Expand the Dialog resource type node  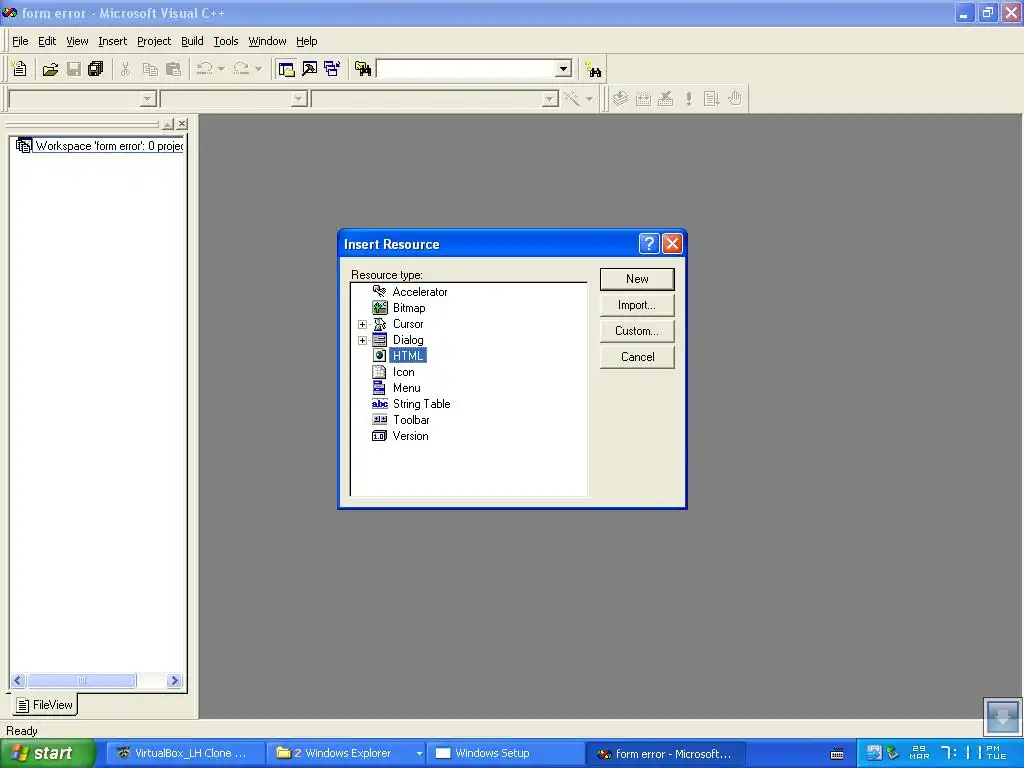362,340
